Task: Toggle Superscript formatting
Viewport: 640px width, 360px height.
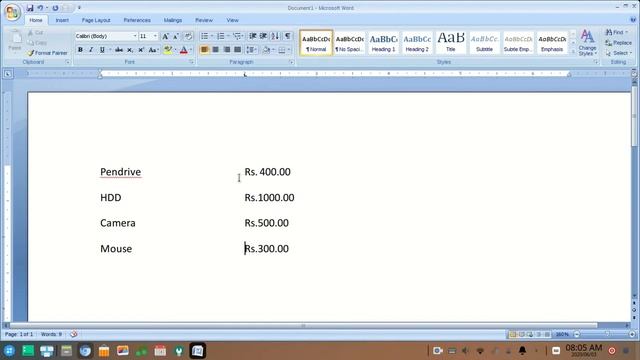Action: coord(141,50)
